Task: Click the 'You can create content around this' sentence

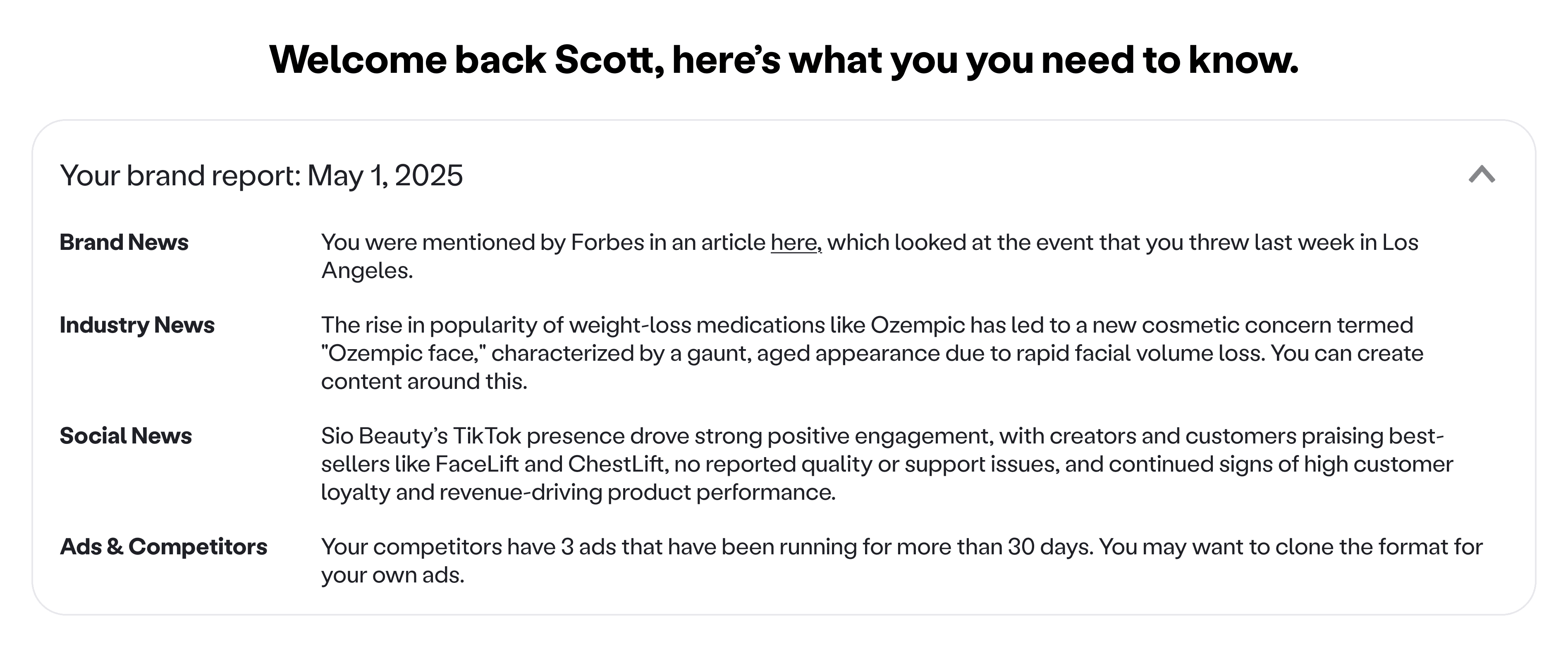Action: 872,367
